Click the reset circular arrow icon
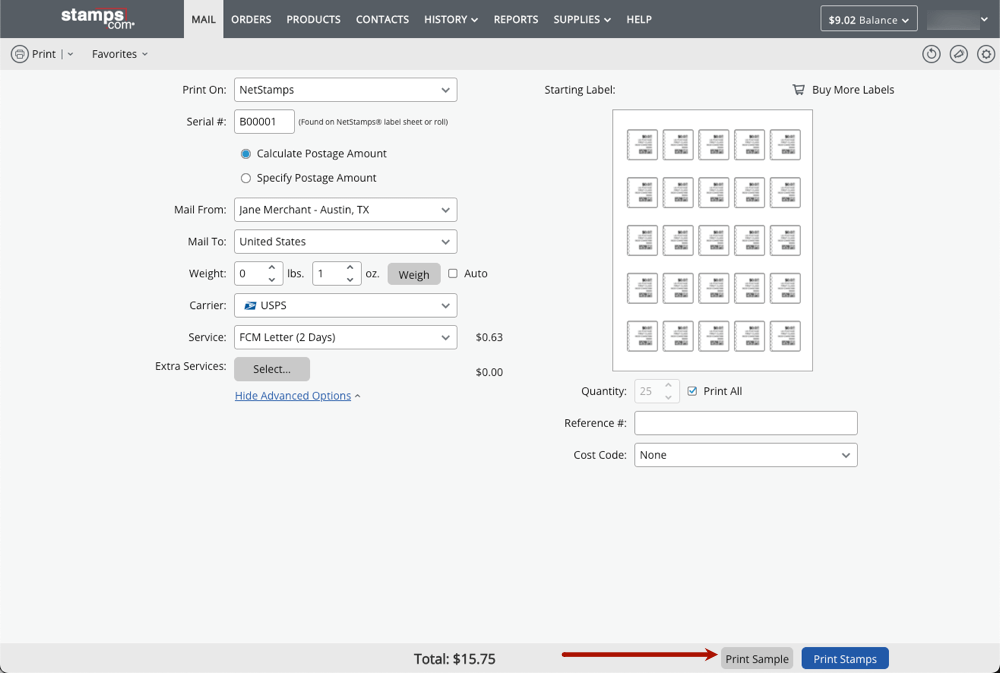This screenshot has width=1000, height=673. 931,54
